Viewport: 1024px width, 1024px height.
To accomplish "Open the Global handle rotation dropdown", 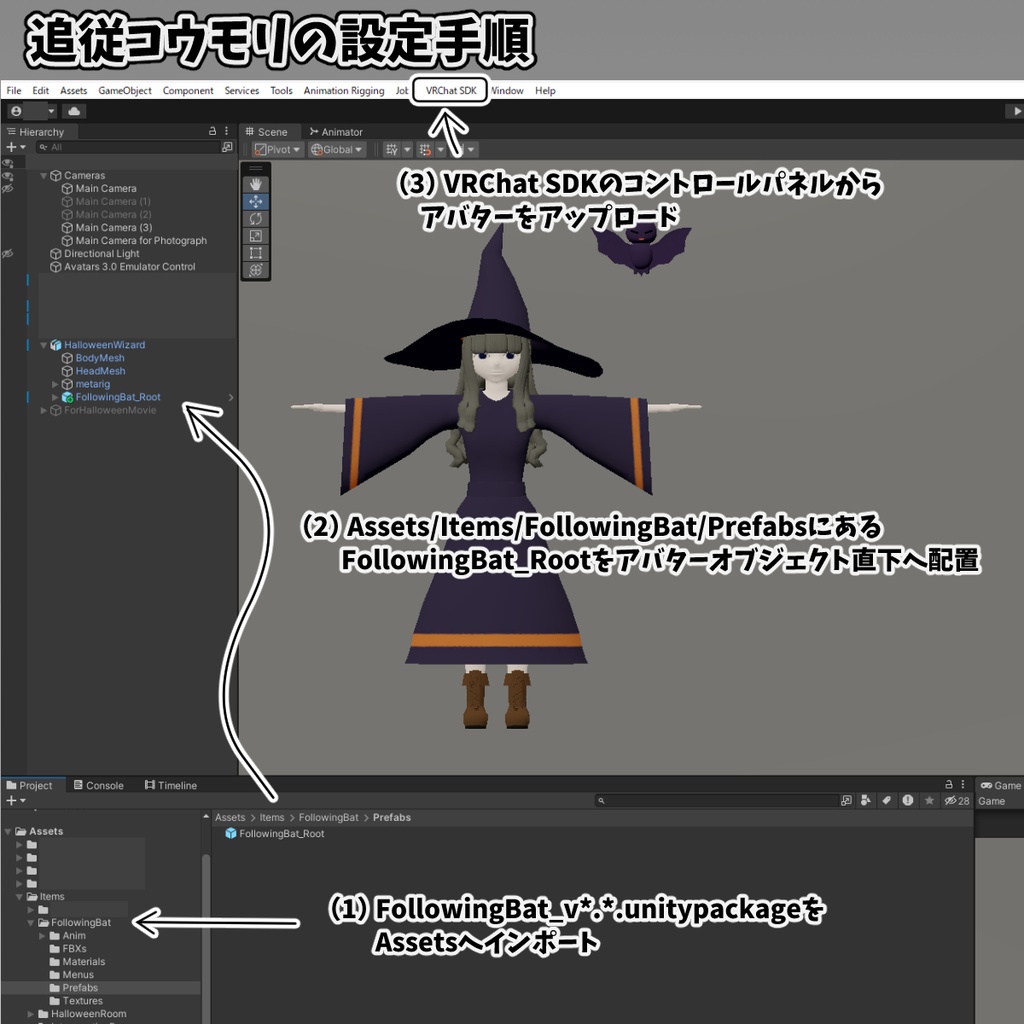I will click(x=337, y=150).
